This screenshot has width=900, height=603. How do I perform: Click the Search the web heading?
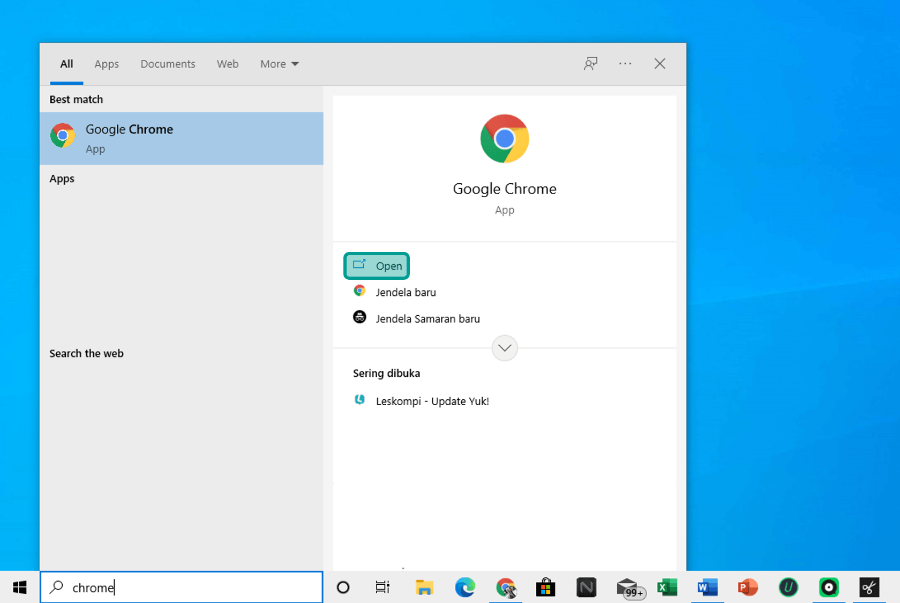(x=87, y=353)
